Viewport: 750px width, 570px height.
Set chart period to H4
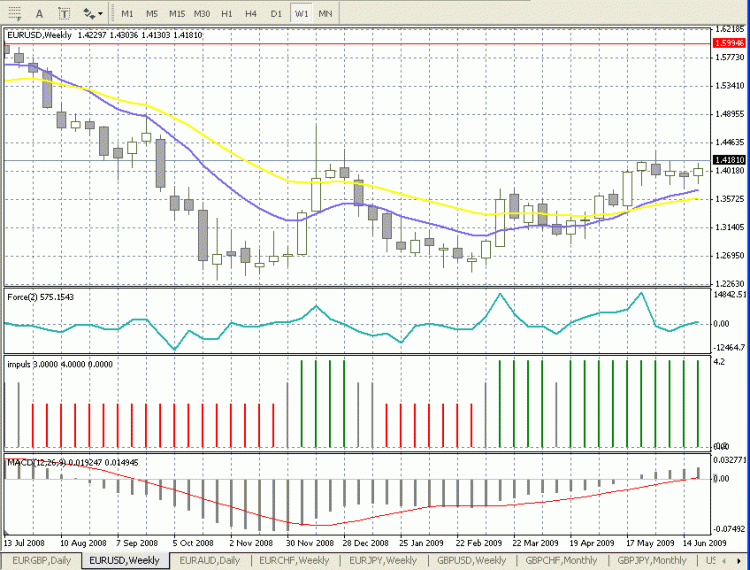251,14
